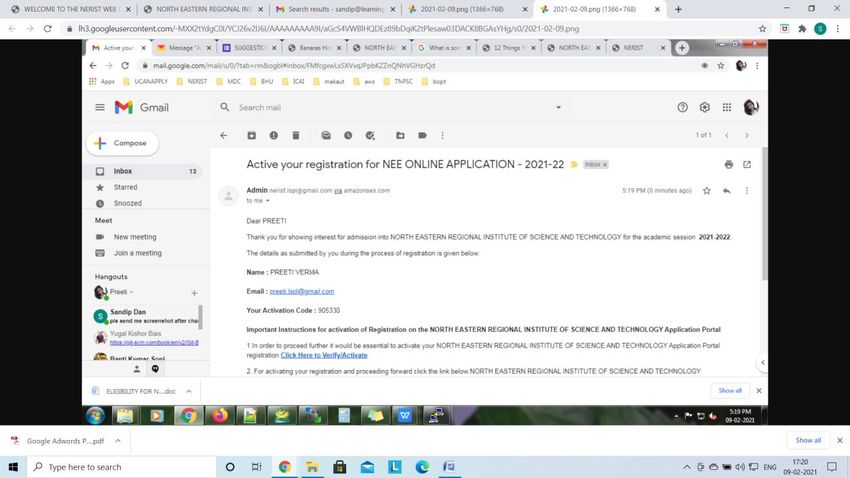Click Join a meeting
850x478 pixels.
pyautogui.click(x=138, y=253)
